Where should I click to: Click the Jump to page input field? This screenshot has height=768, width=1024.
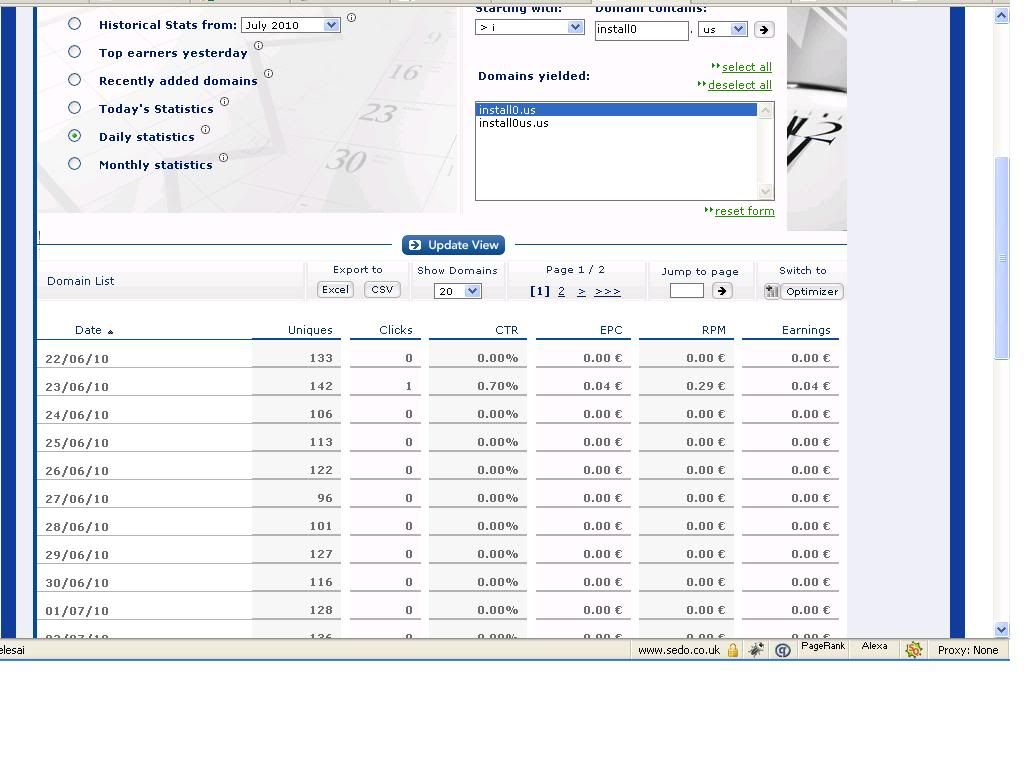click(686, 291)
